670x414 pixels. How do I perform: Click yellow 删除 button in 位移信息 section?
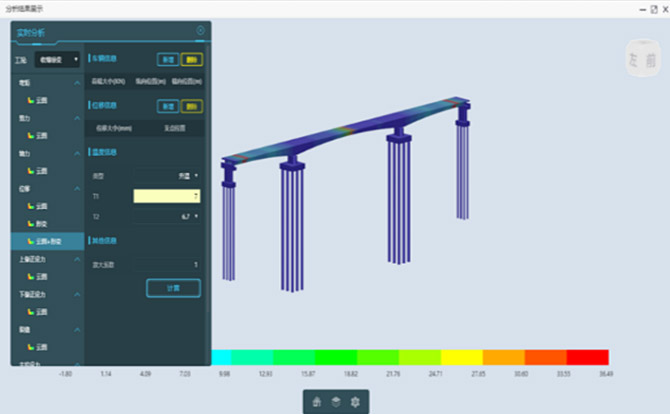(x=191, y=106)
